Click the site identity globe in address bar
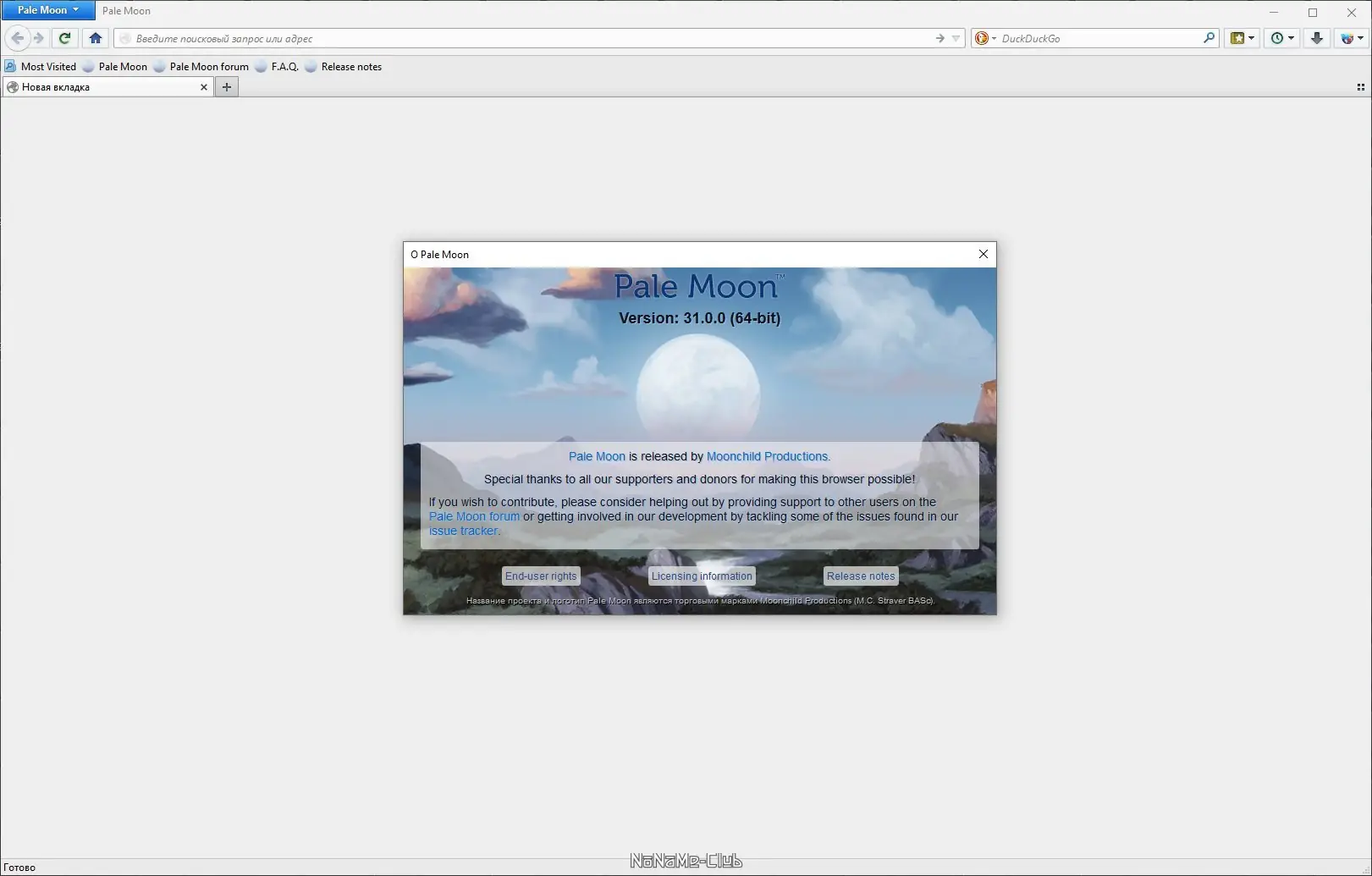Image resolution: width=1372 pixels, height=876 pixels. [125, 38]
